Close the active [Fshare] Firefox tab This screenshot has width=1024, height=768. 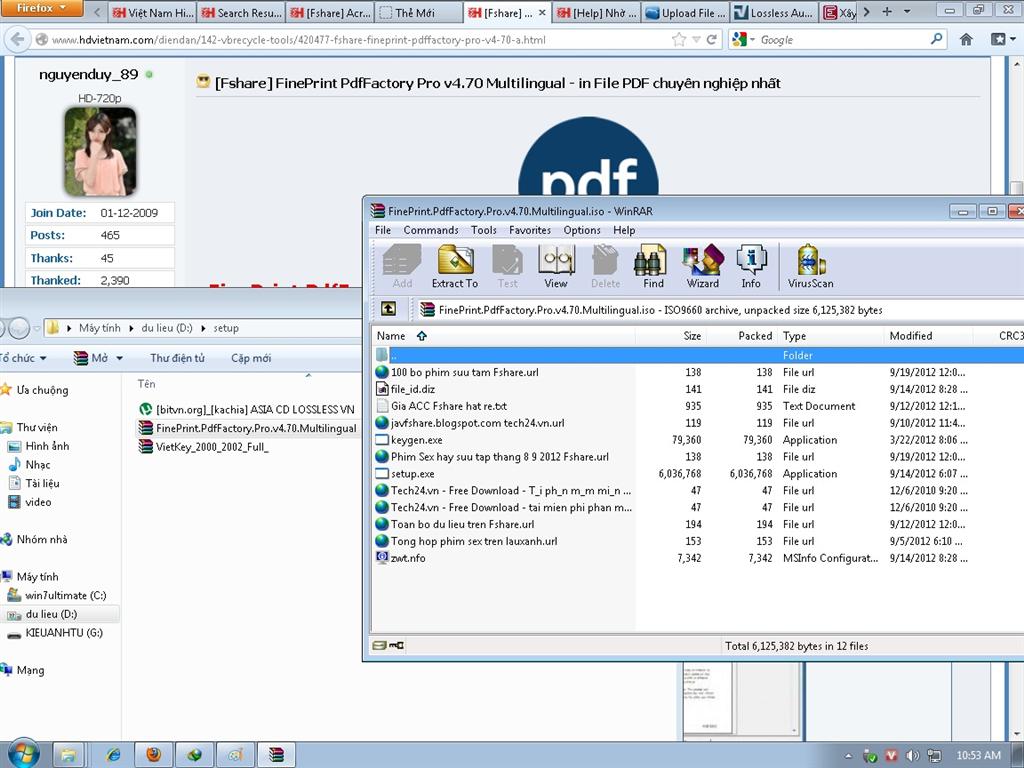[541, 12]
